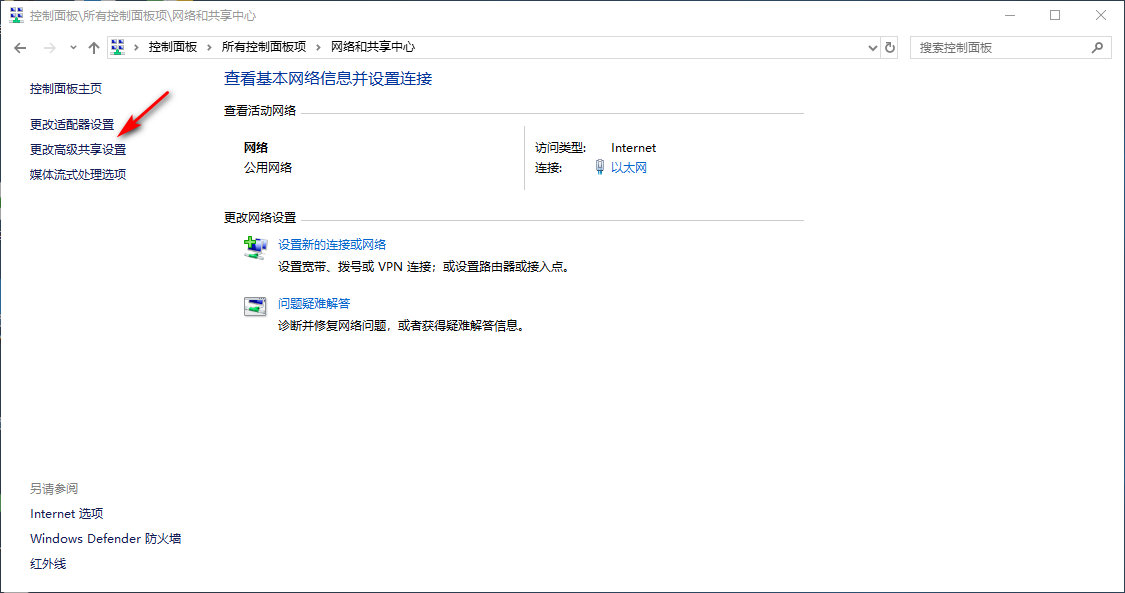Click 控制面板主页 in the left pane
Viewport: 1125px width, 593px height.
coord(64,88)
